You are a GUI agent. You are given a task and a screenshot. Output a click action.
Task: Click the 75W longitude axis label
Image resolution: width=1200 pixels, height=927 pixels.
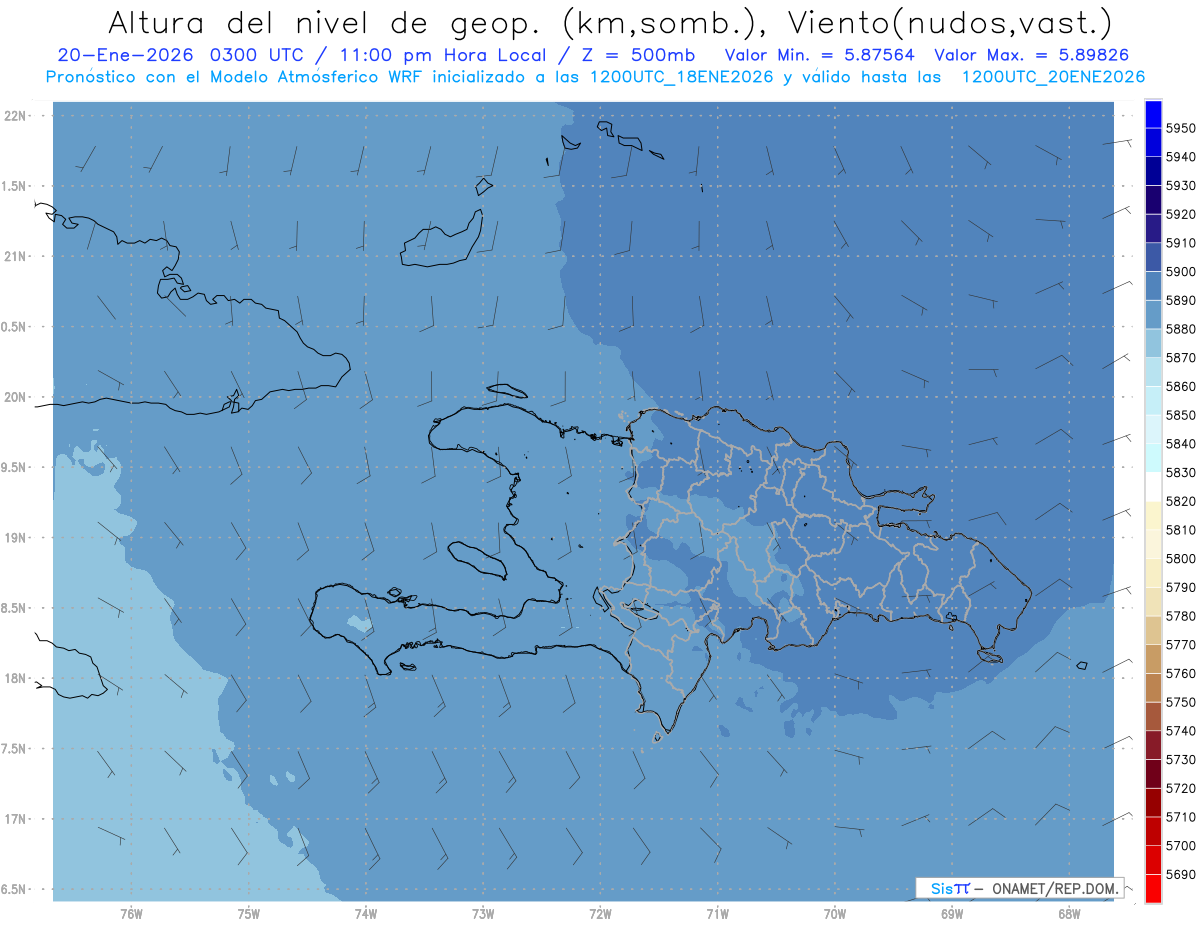coord(249,914)
